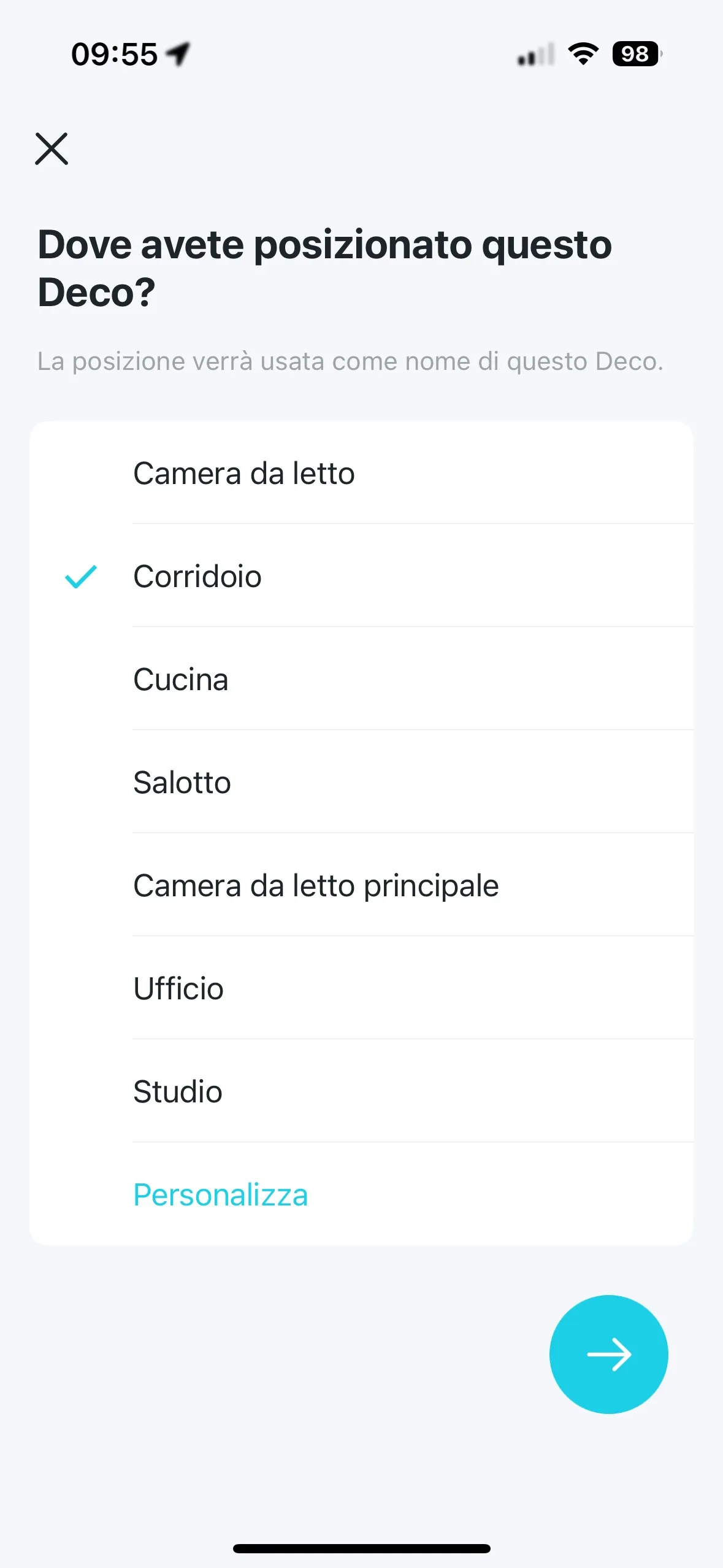Choose the Ufficio location option
723x1568 pixels.
[x=178, y=988]
